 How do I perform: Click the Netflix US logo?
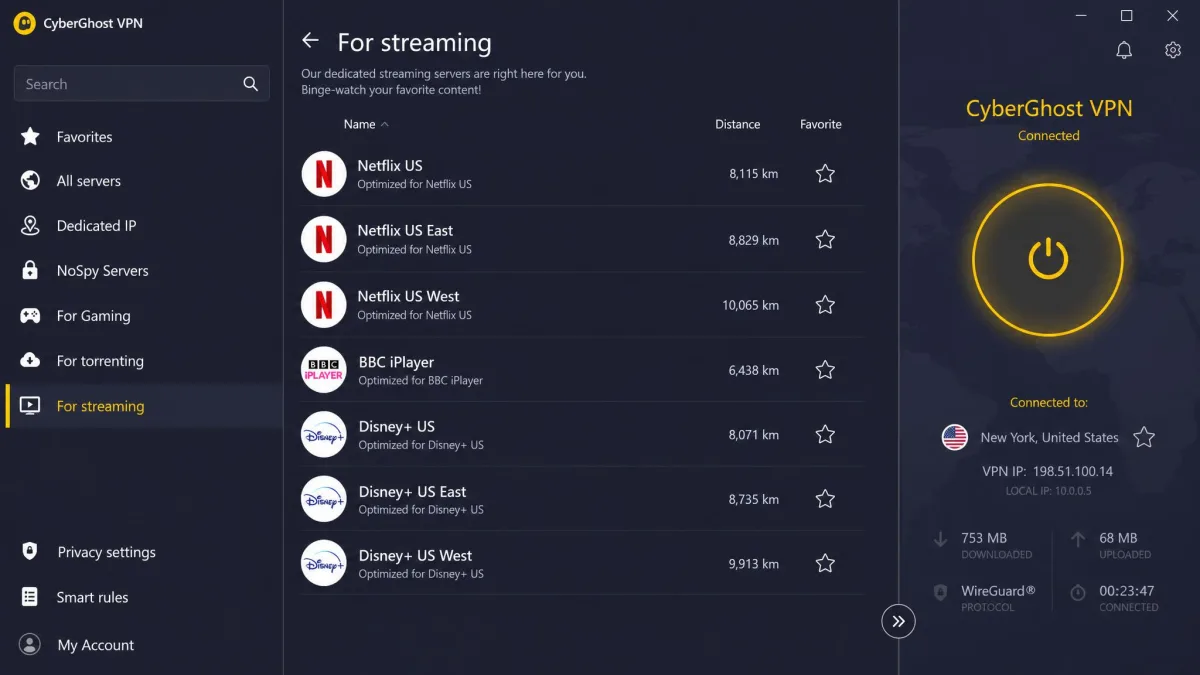pos(324,174)
